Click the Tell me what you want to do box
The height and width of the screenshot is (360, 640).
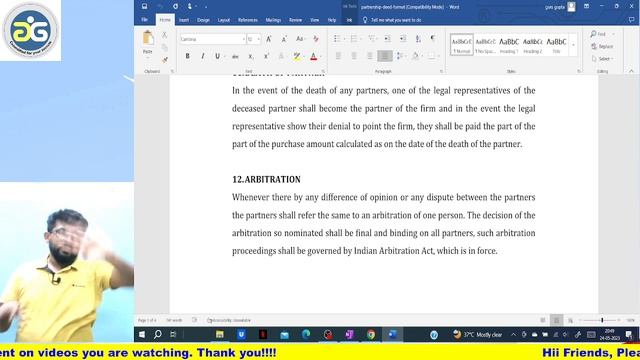(x=392, y=20)
